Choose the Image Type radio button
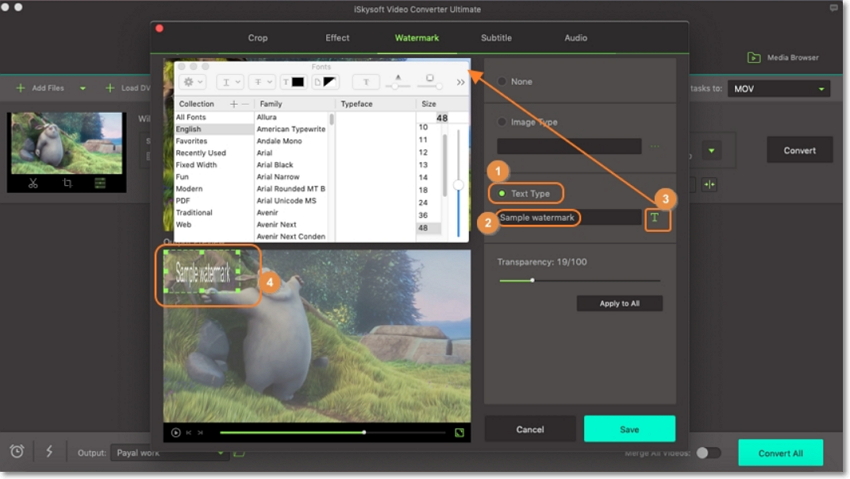 click(502, 122)
